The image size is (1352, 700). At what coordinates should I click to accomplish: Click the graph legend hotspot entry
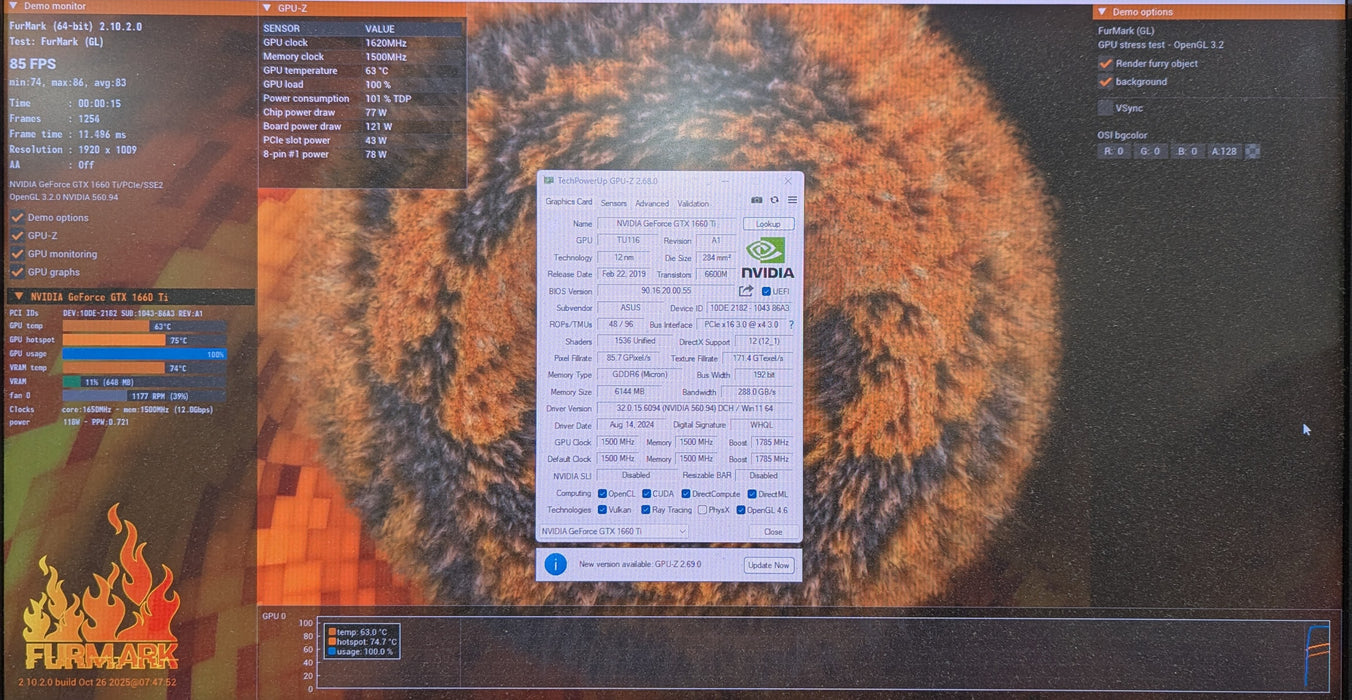click(362, 642)
